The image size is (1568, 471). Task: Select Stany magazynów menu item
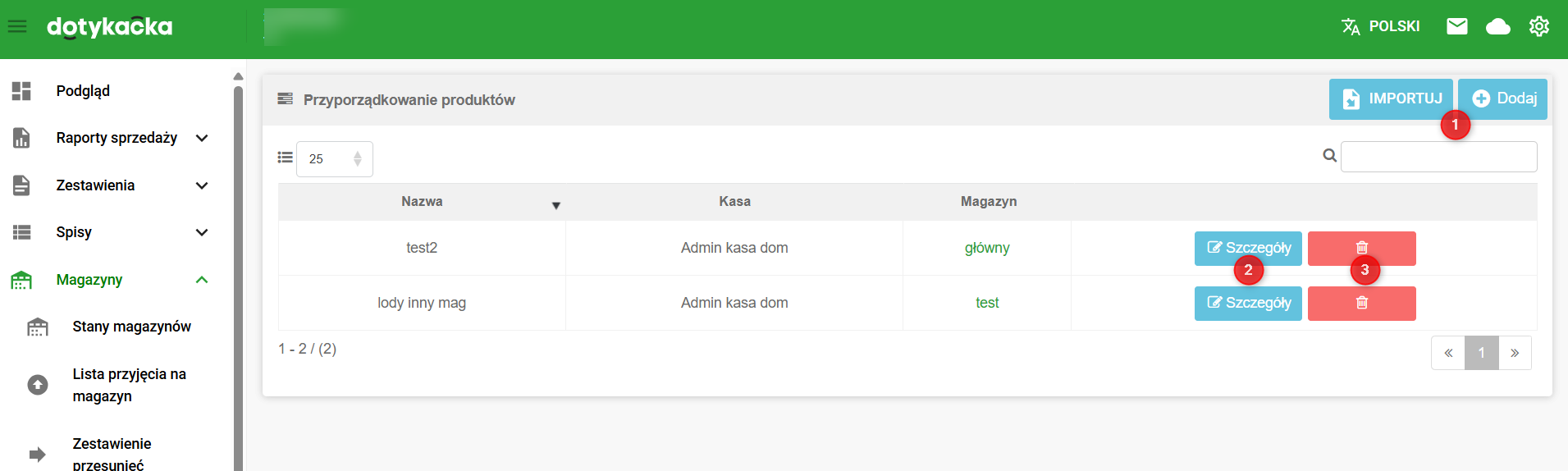click(131, 327)
